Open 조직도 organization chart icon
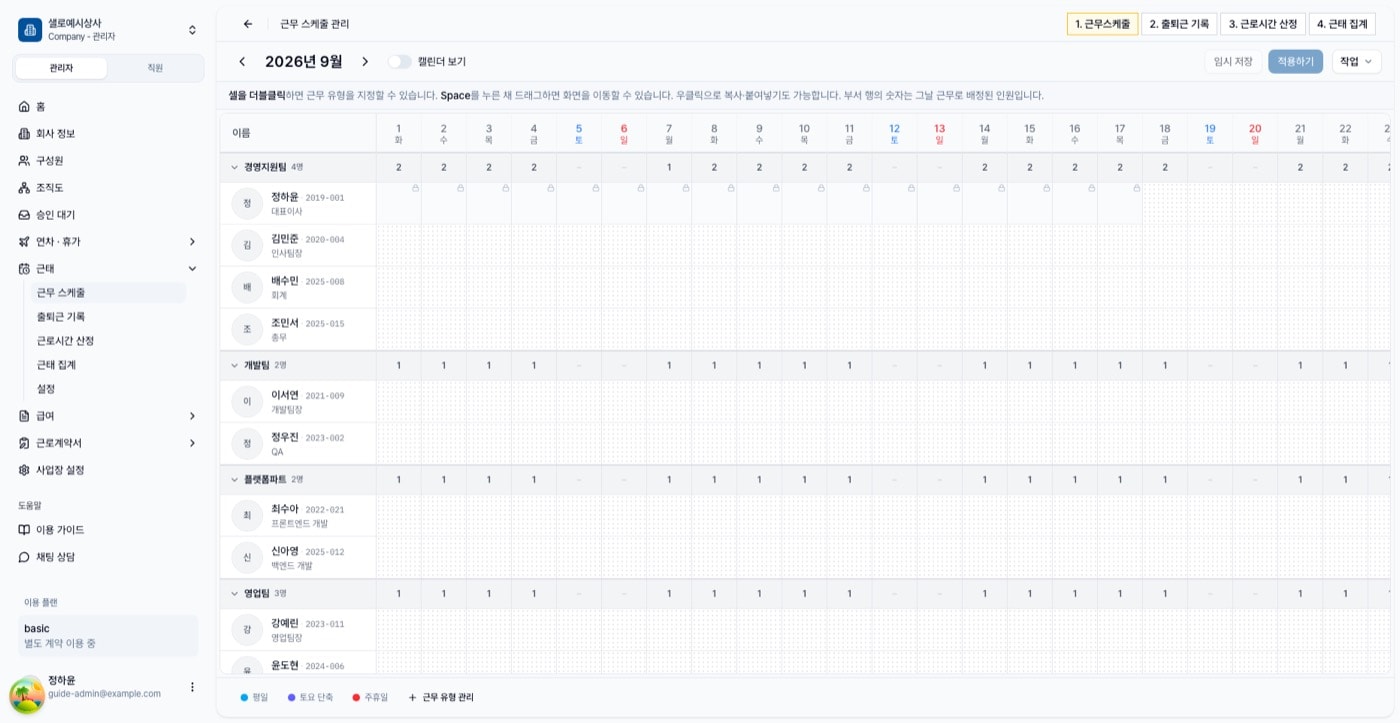 pyautogui.click(x=24, y=188)
